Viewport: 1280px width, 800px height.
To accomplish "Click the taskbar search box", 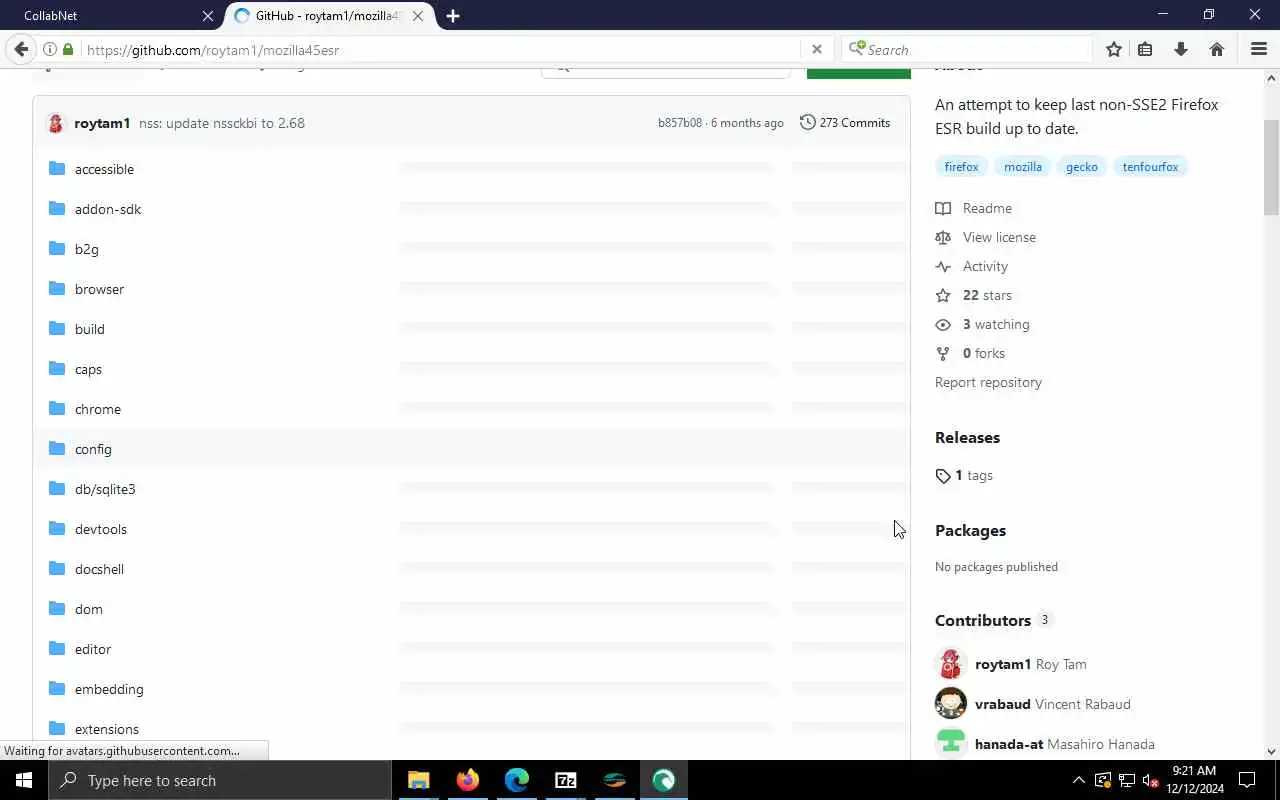I will click(220, 780).
